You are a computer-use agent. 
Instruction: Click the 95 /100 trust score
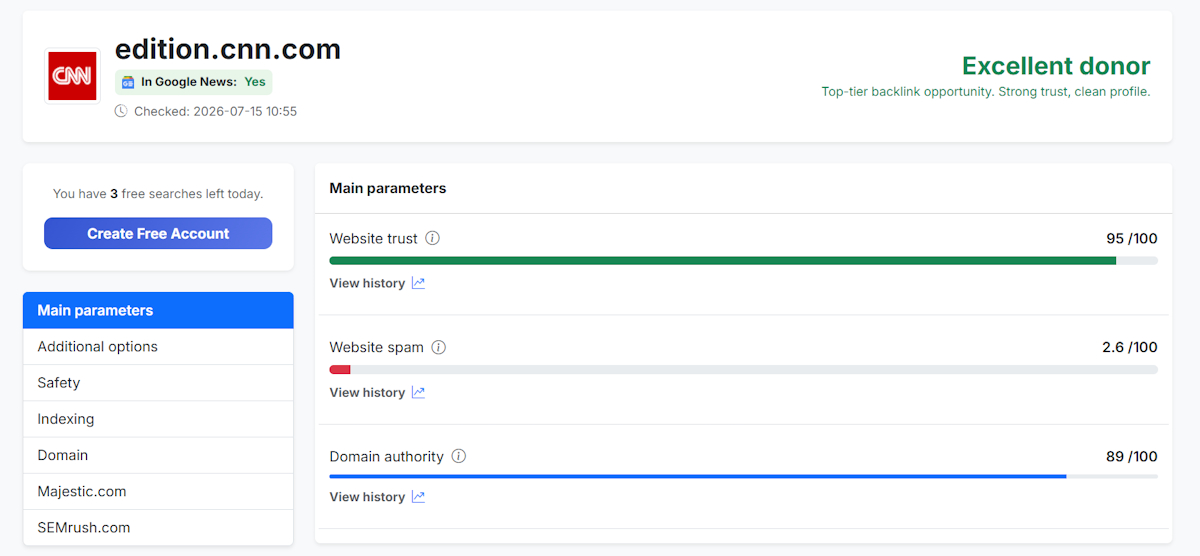coord(1132,238)
